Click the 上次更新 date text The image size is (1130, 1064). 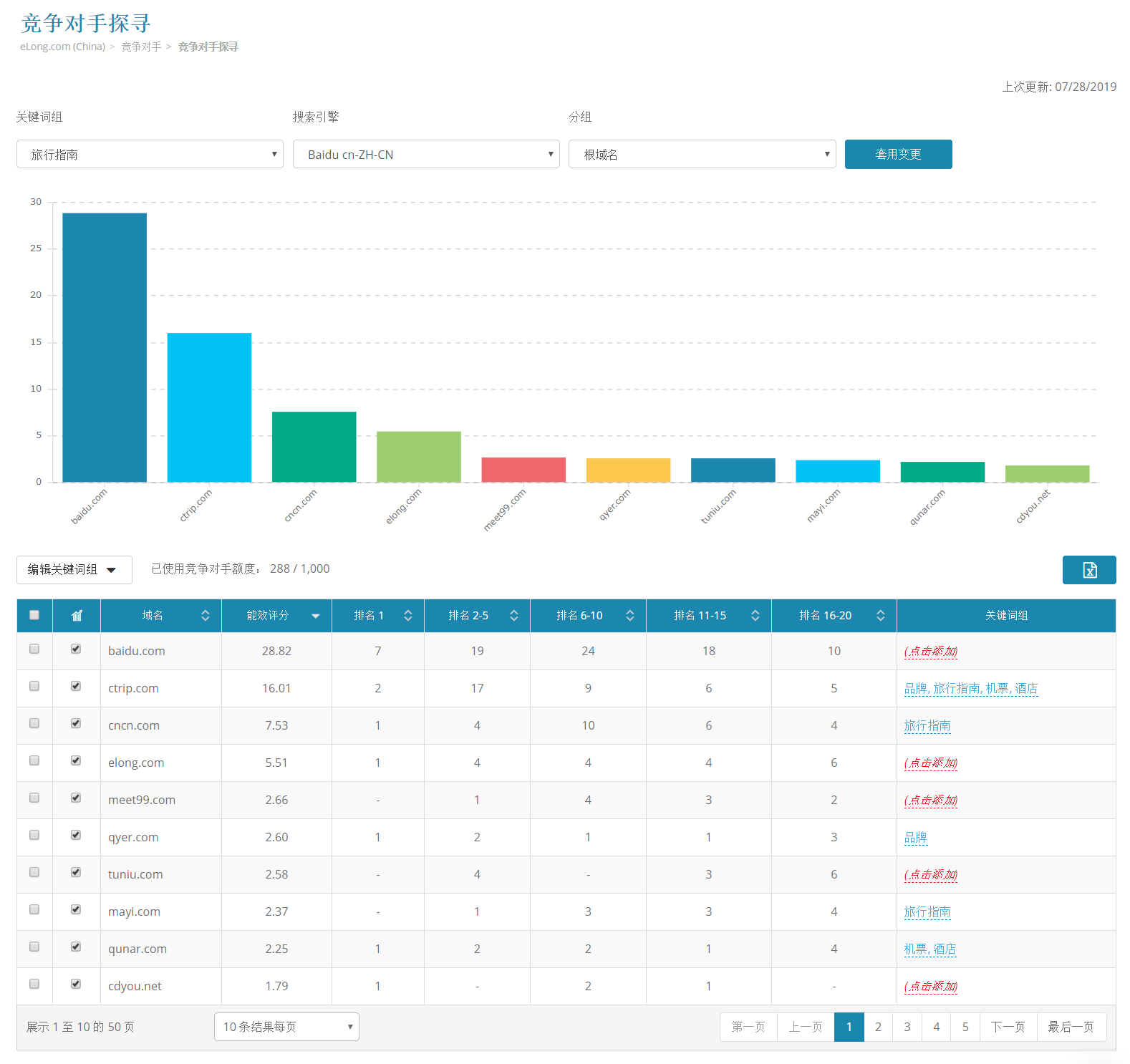point(1059,87)
